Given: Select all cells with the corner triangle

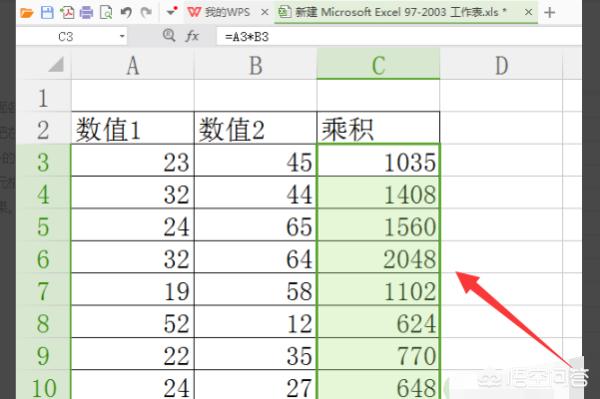Looking at the screenshot, I should coord(56,64).
